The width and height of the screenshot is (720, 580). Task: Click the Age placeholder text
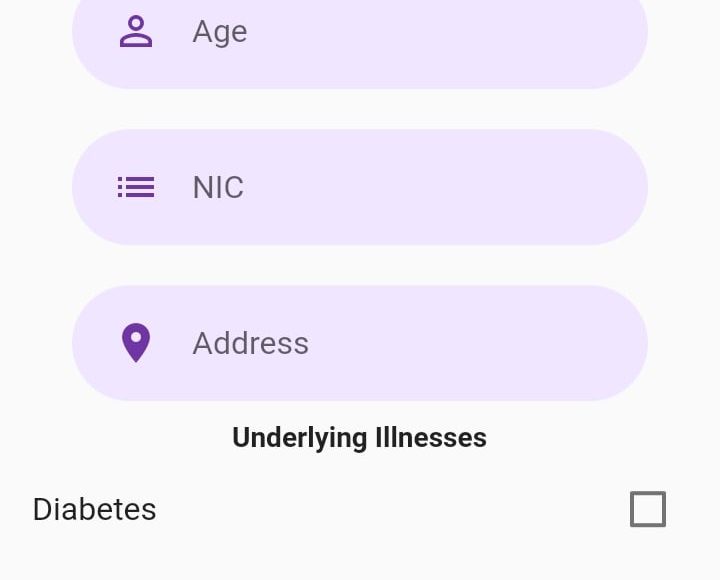220,31
